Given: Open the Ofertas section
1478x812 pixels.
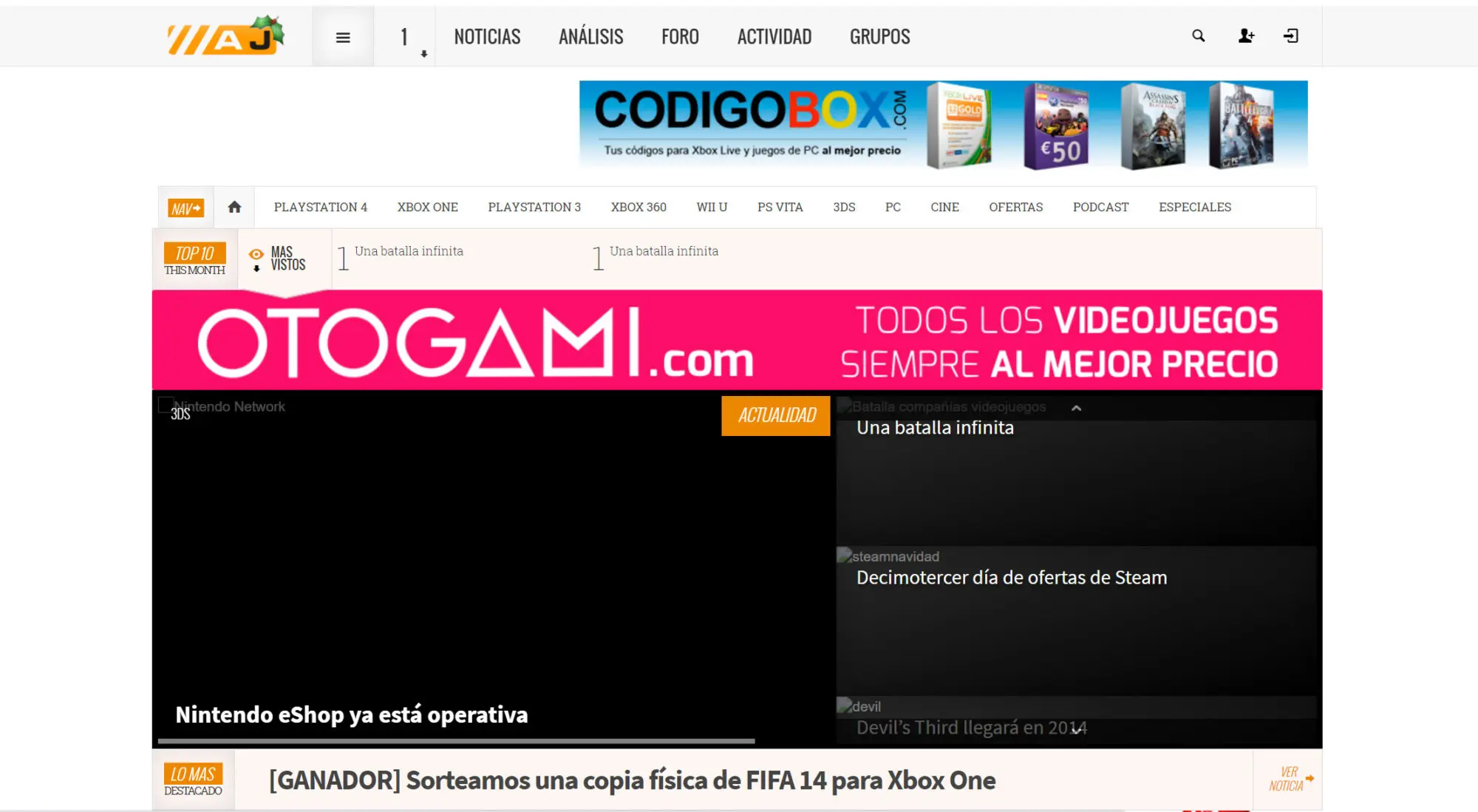Looking at the screenshot, I should 1016,207.
